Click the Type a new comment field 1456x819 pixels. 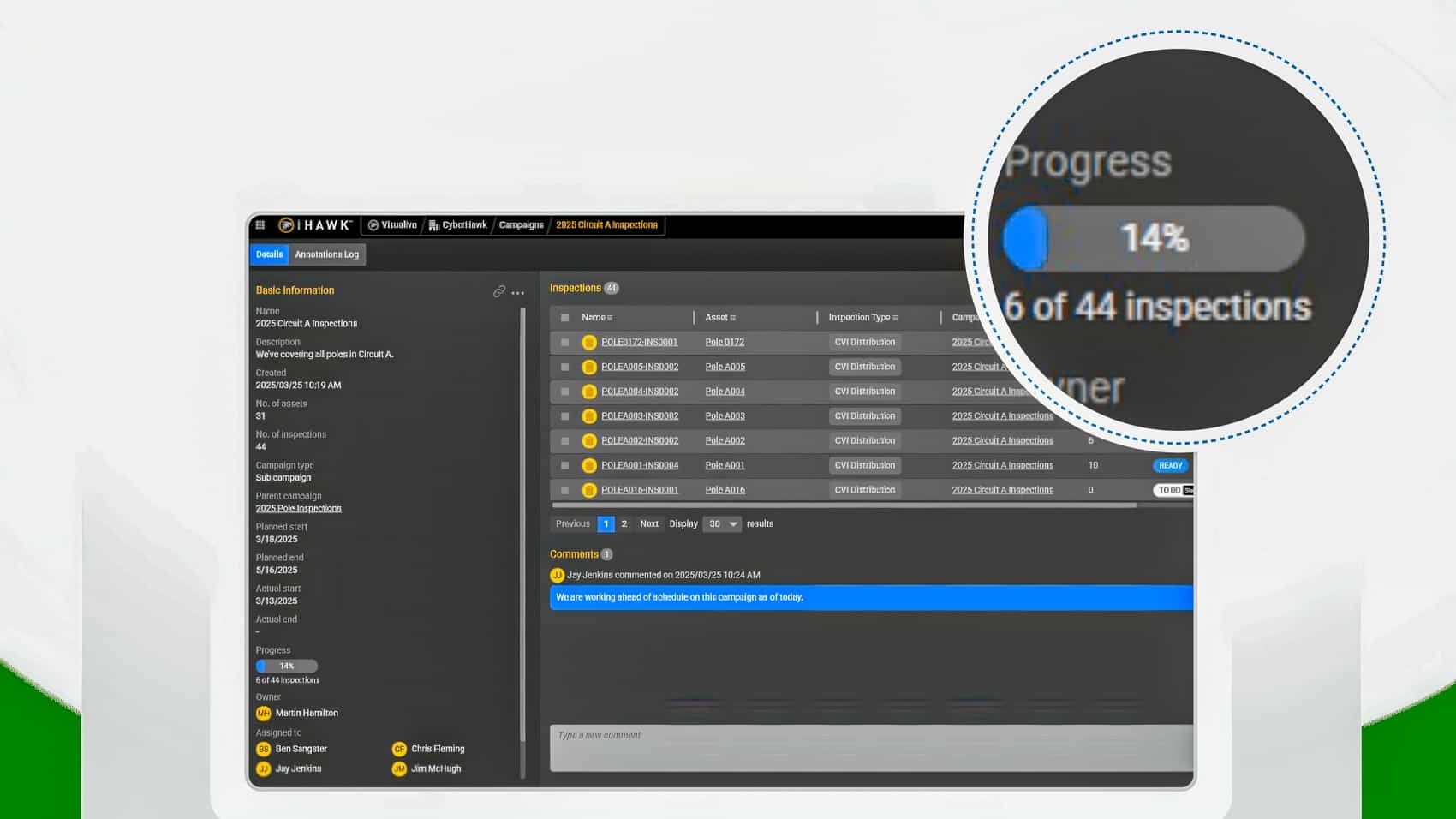(x=870, y=748)
